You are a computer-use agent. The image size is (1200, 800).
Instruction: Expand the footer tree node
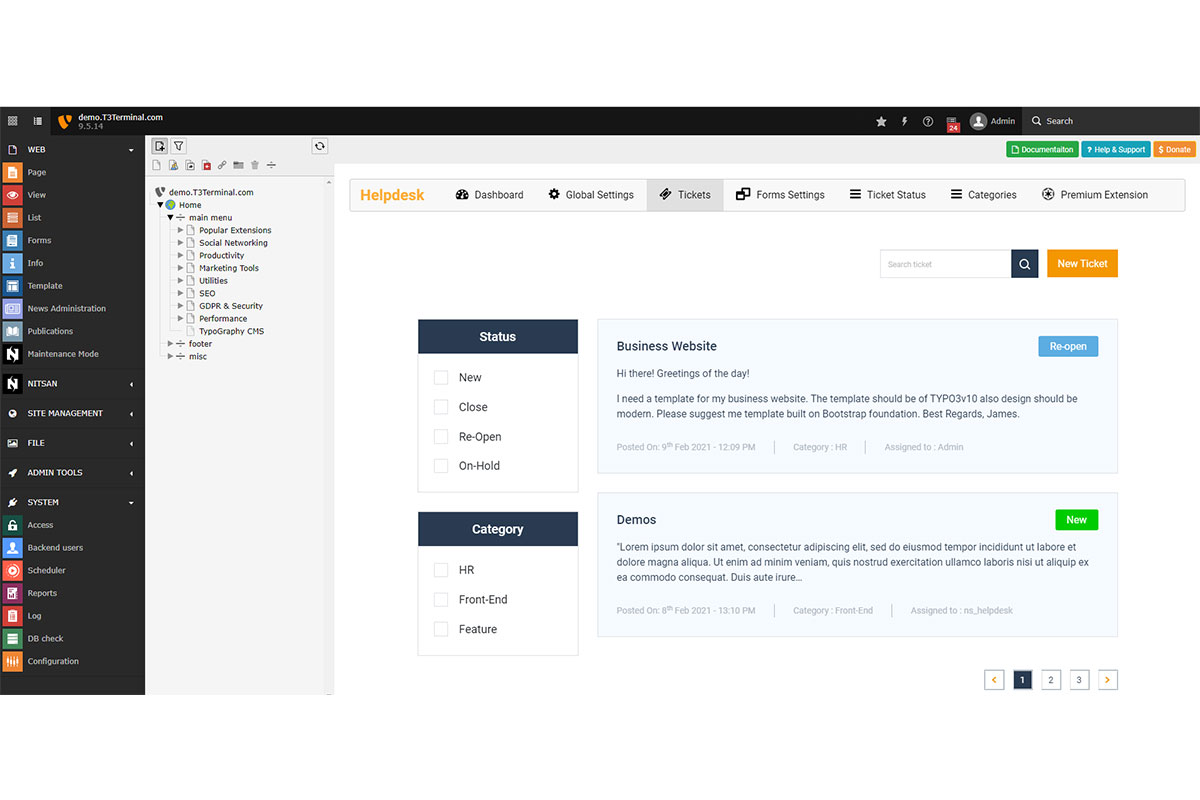(x=171, y=344)
